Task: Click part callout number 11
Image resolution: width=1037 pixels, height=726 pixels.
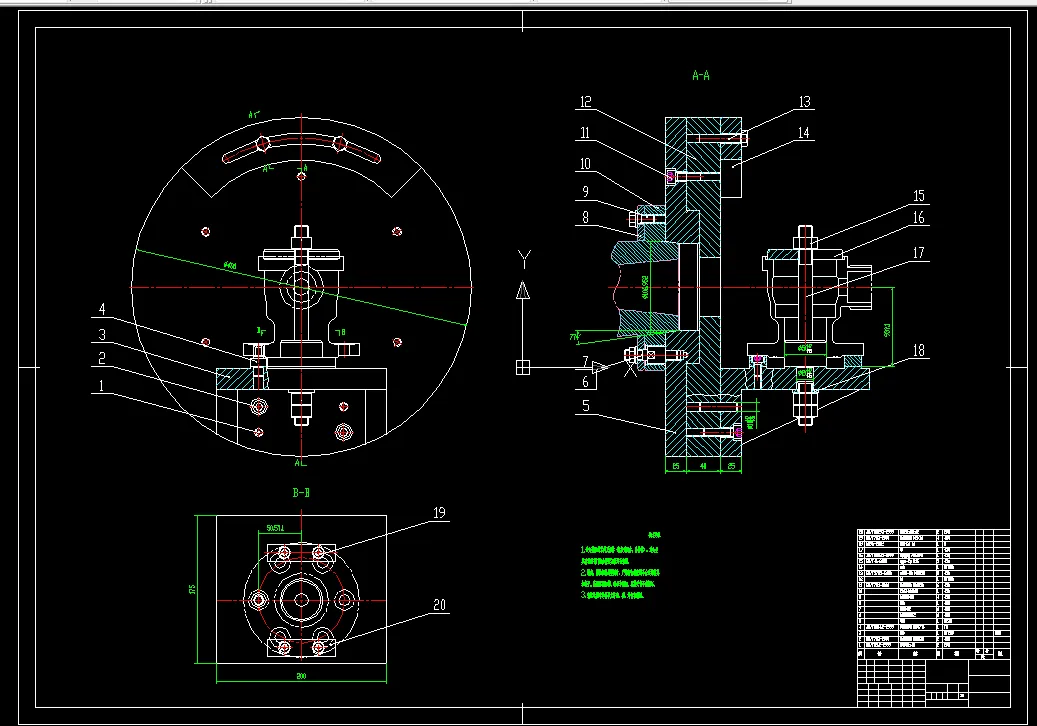Action: [585, 133]
